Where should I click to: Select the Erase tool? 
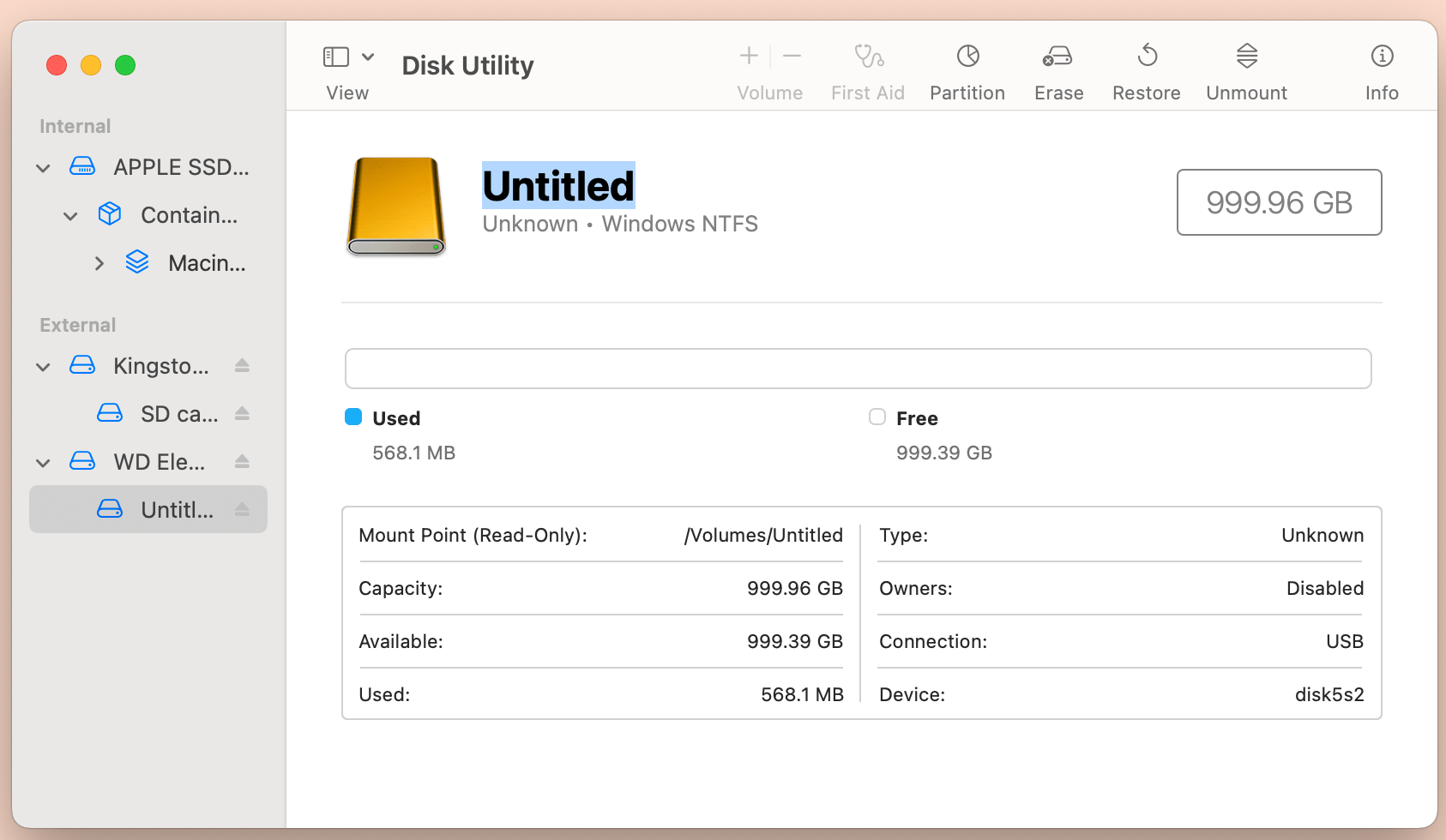coord(1057,69)
